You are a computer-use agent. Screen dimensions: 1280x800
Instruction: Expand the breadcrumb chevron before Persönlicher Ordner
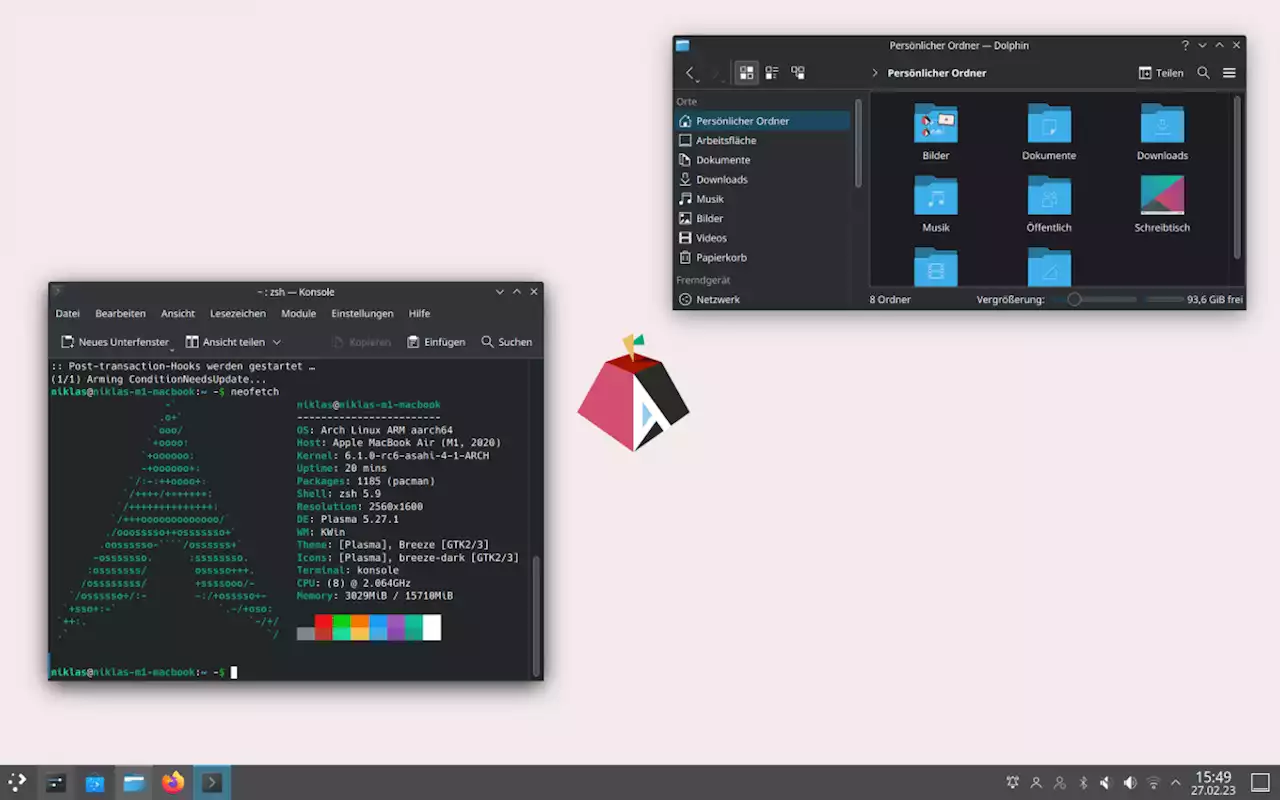(x=875, y=73)
